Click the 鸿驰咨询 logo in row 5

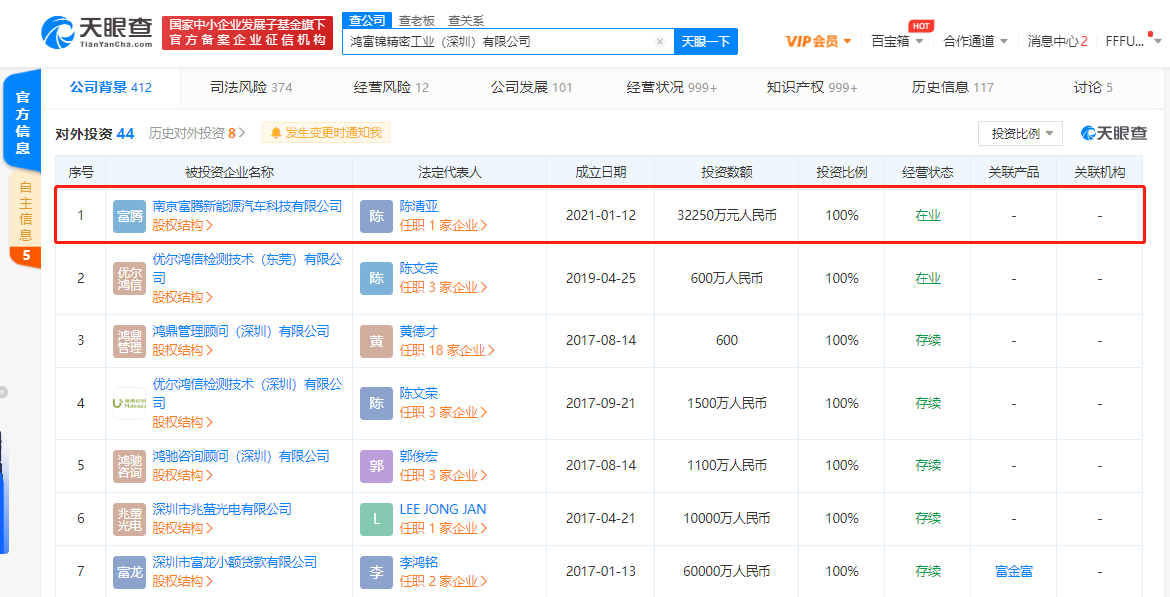(x=129, y=466)
